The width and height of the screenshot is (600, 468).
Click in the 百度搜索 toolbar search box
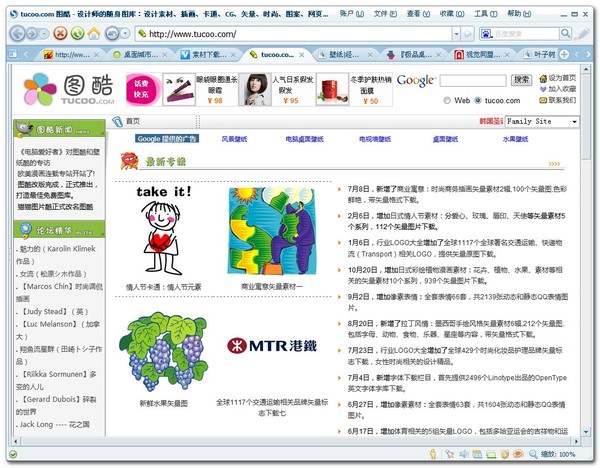coord(526,34)
